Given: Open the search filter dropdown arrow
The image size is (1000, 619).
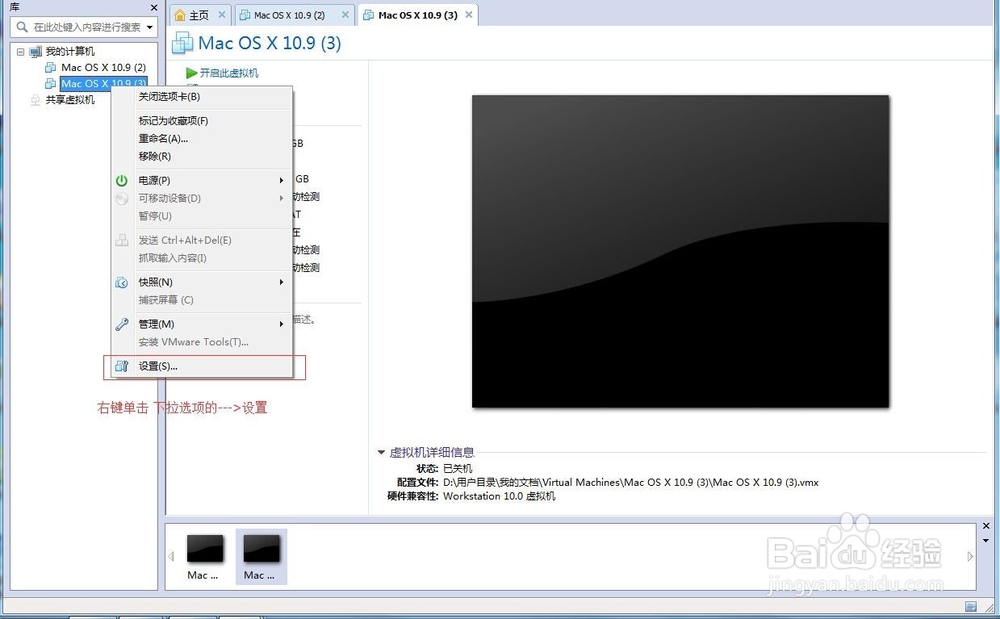Looking at the screenshot, I should 150,27.
